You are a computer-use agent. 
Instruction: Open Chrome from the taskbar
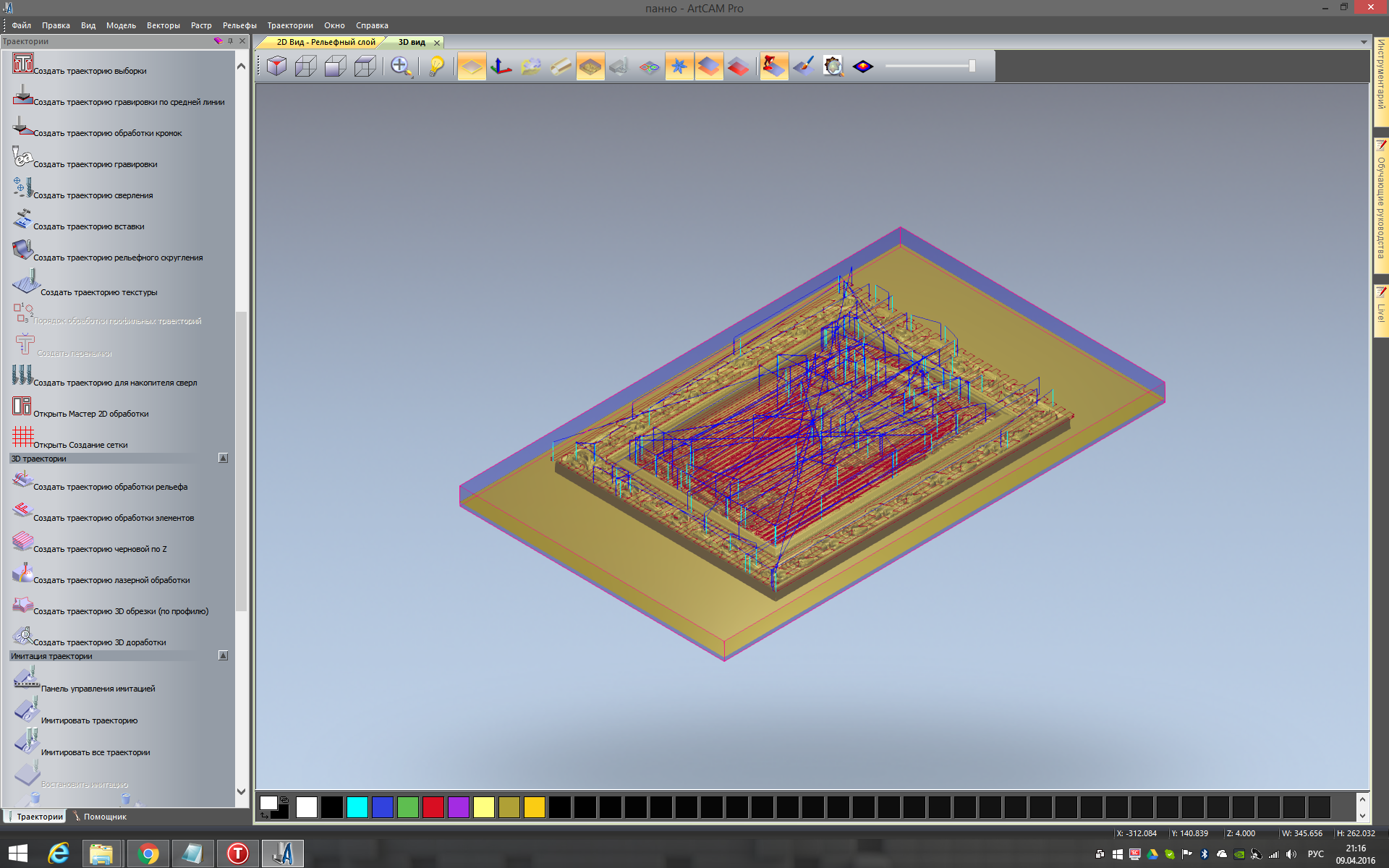[x=148, y=854]
